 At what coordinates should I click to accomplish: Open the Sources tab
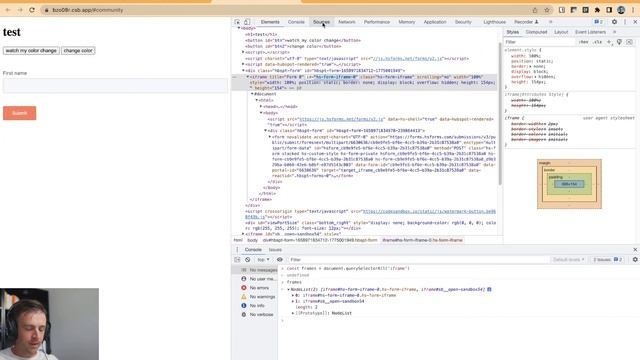(321, 22)
